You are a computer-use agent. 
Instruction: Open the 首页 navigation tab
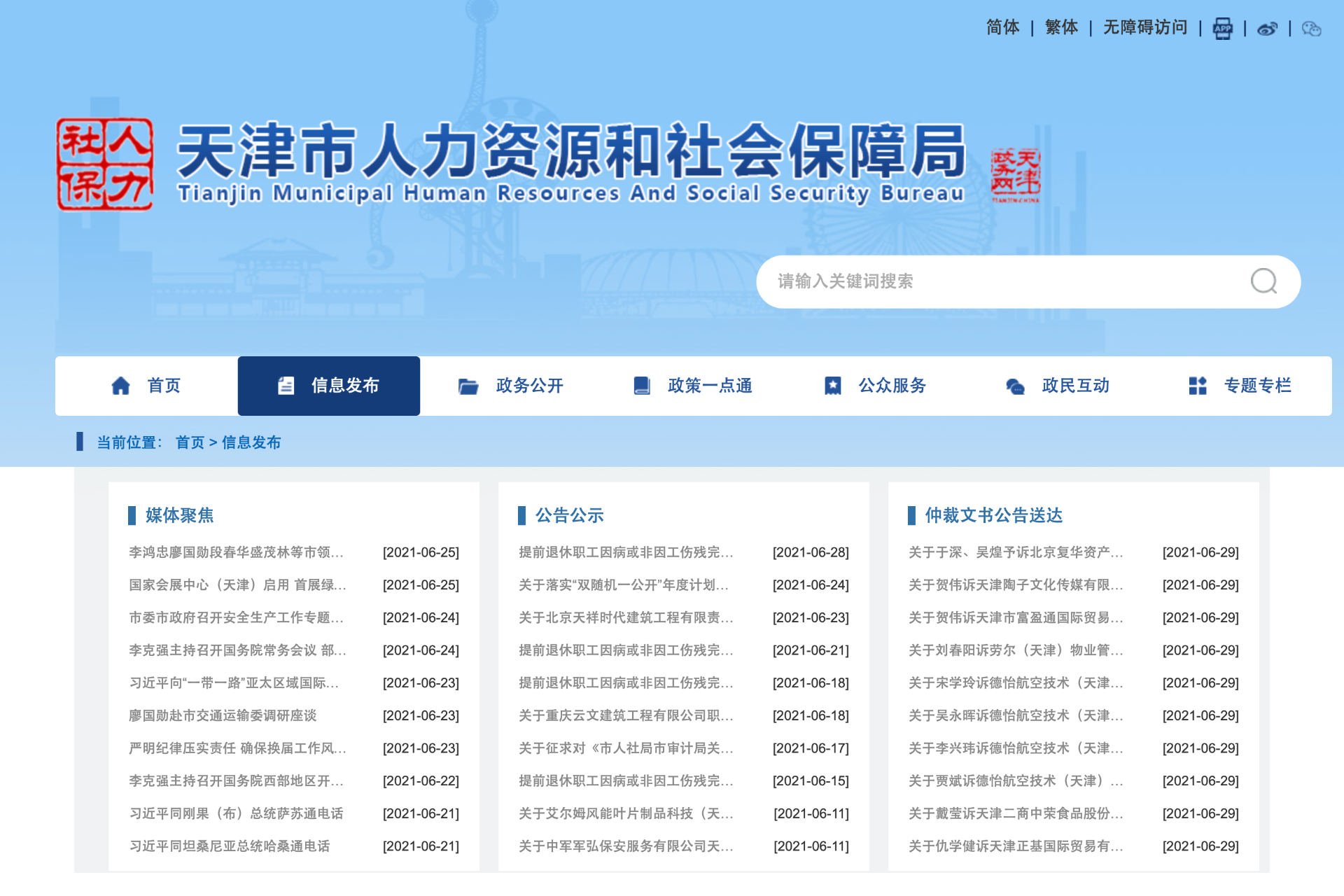point(146,386)
